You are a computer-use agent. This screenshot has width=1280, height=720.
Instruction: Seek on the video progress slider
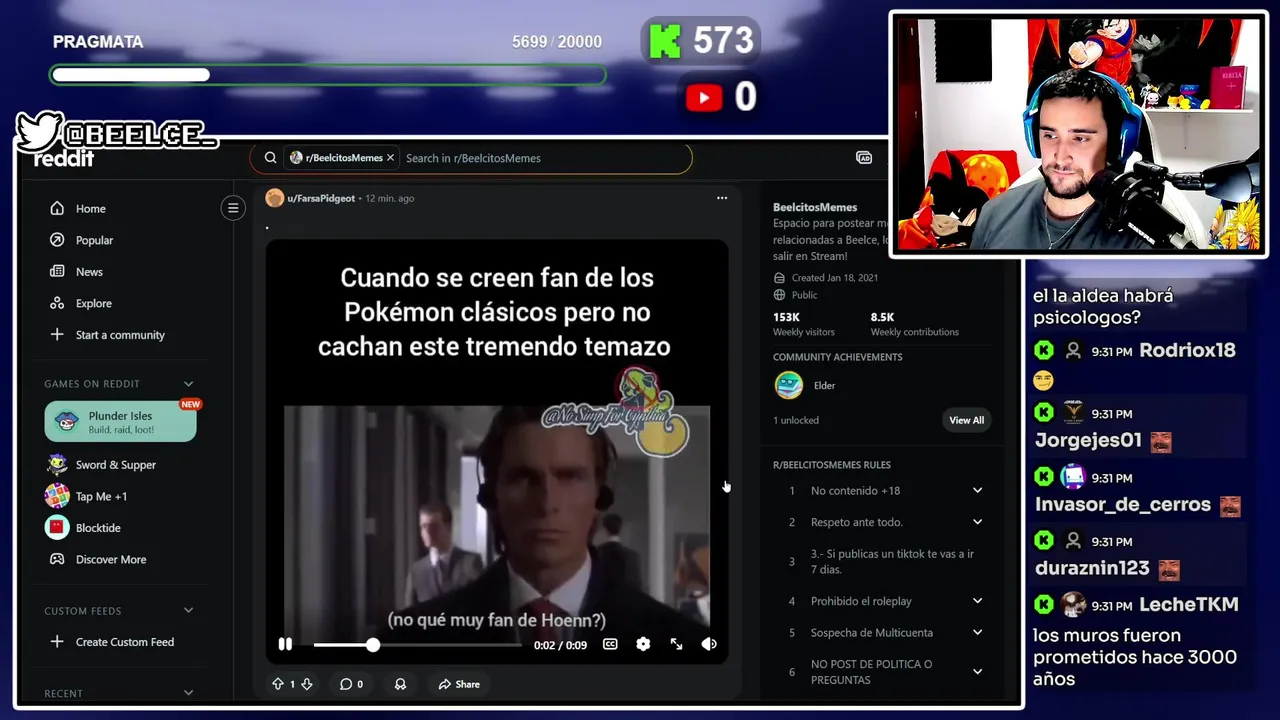coord(417,645)
